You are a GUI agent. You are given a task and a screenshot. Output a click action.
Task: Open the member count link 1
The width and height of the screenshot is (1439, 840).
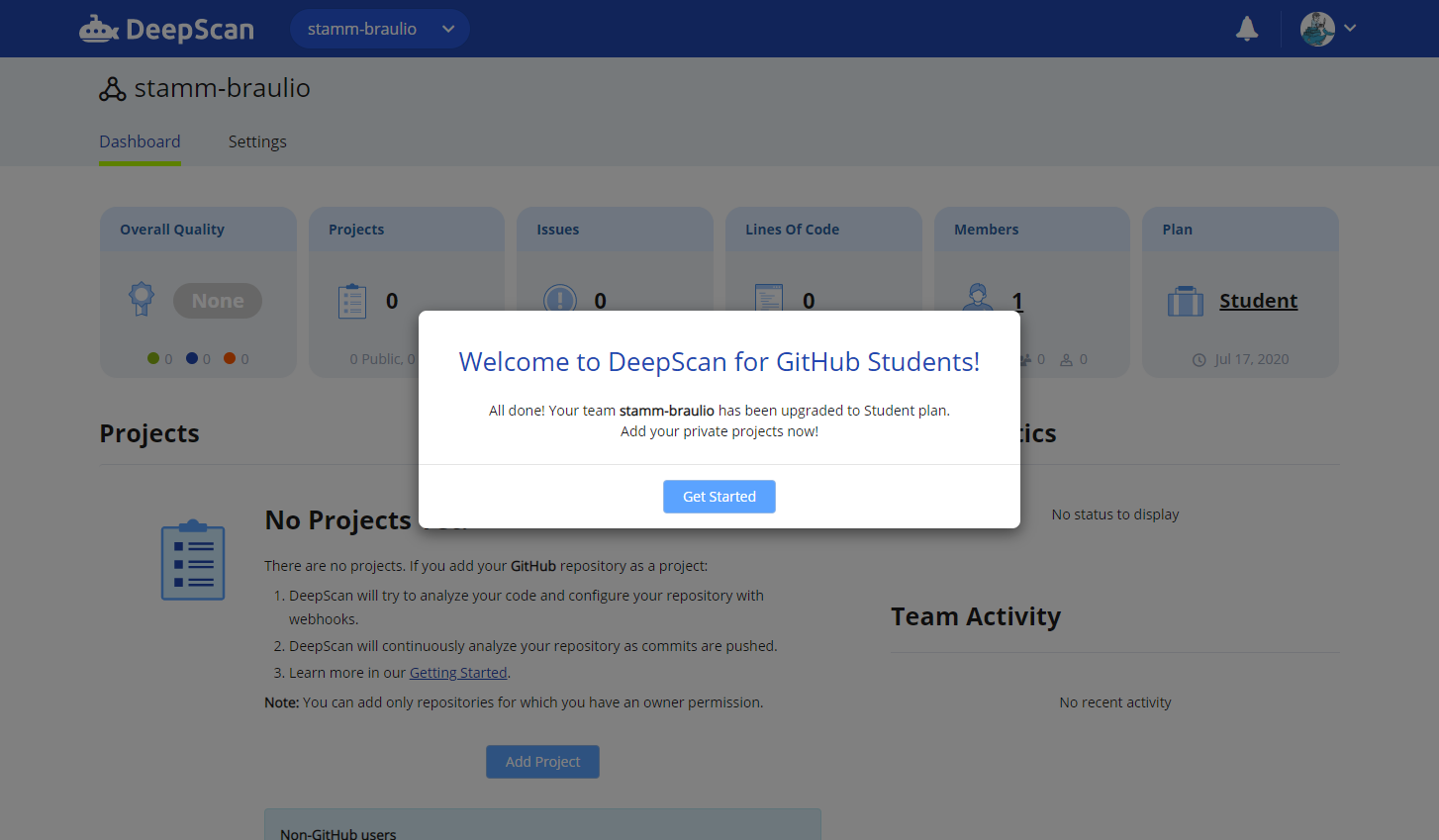point(1017,300)
